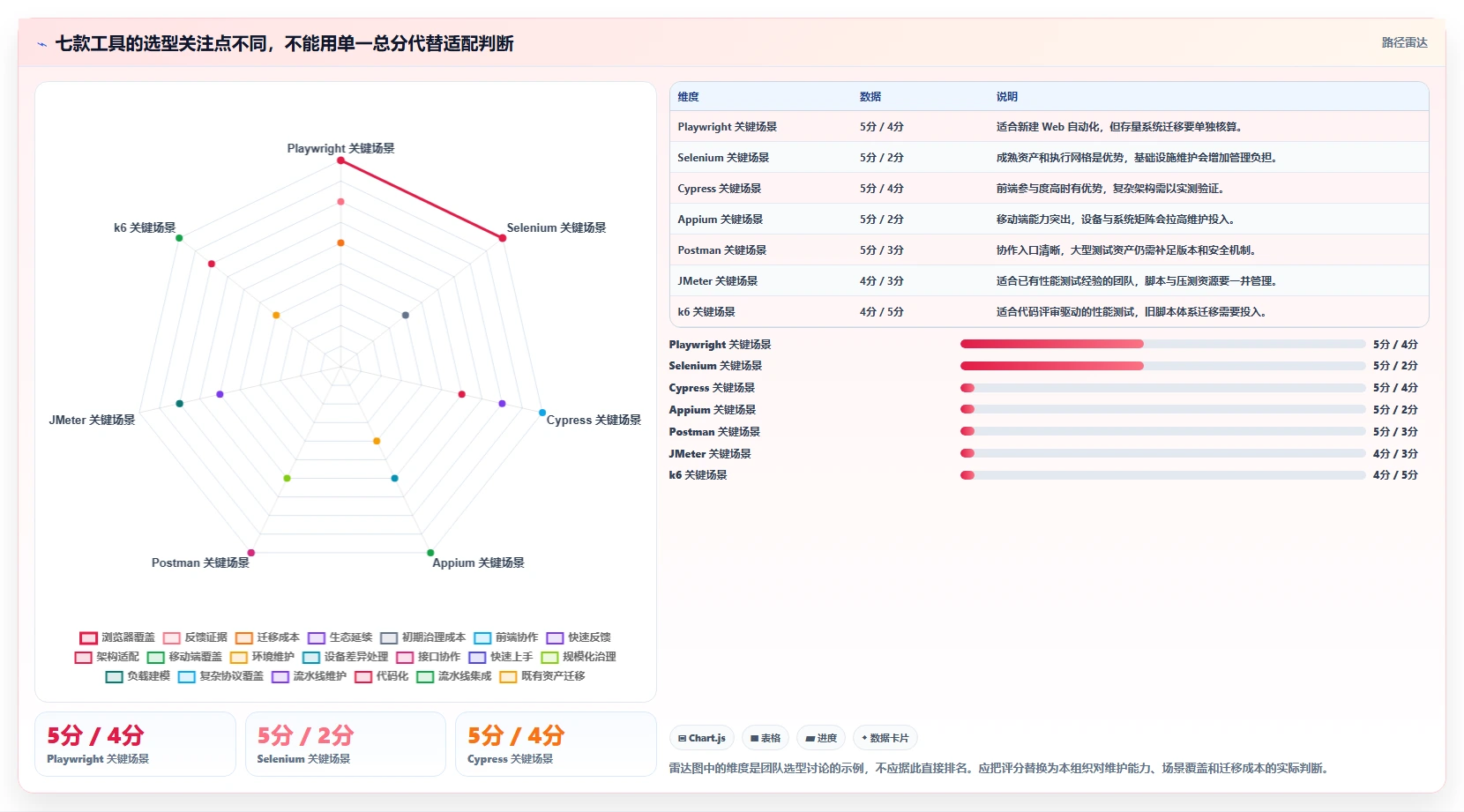The width and height of the screenshot is (1464, 812).
Task: Select the Appium 关键场景 table row name
Action: 721,220
